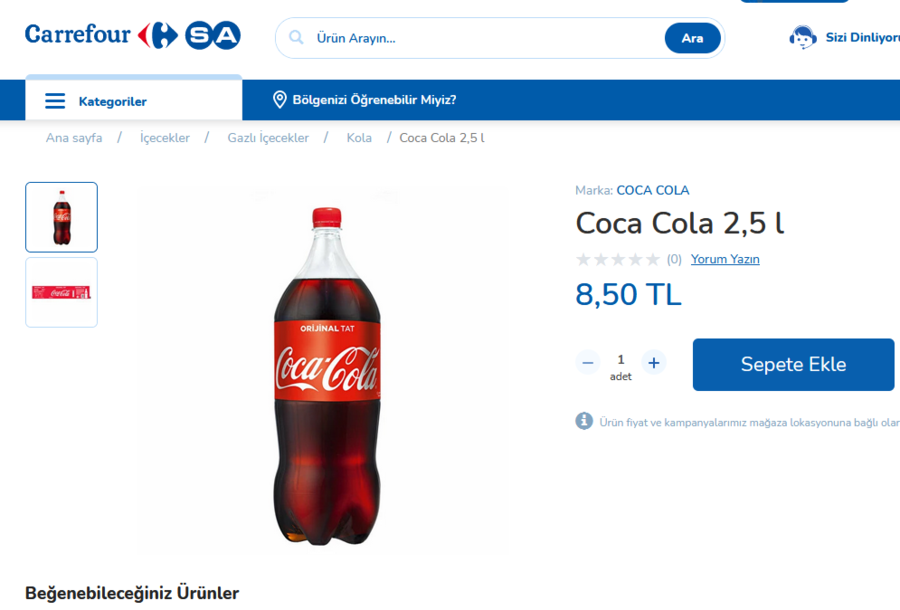
Task: Decrease quantity with the minus button
Action: (588, 363)
